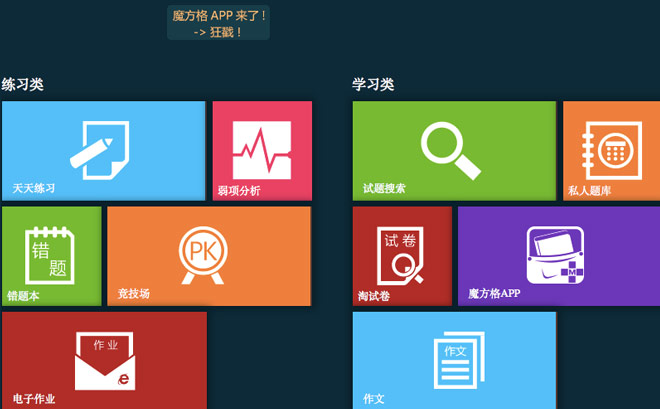Click the 试题搜索 label text
Screen dimensions: 660x409
point(384,189)
